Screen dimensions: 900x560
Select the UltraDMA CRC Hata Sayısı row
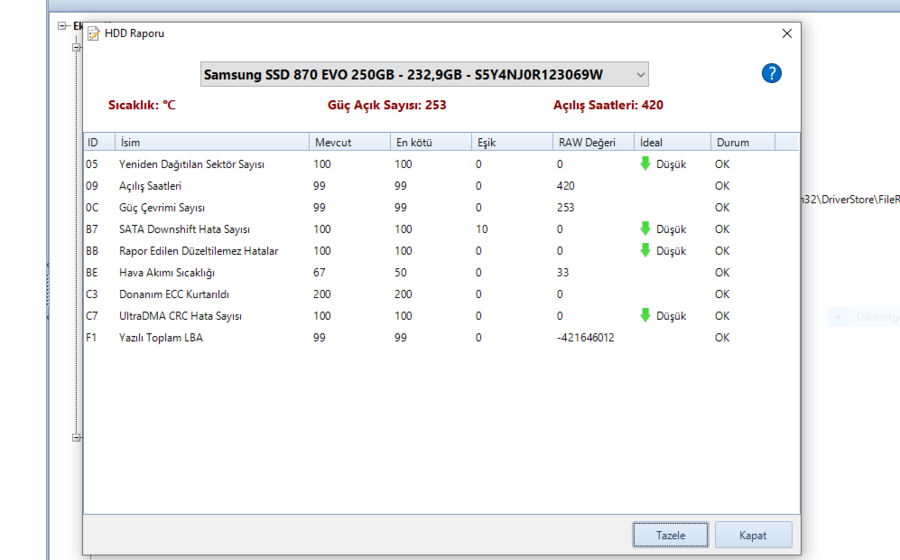[x=441, y=316]
